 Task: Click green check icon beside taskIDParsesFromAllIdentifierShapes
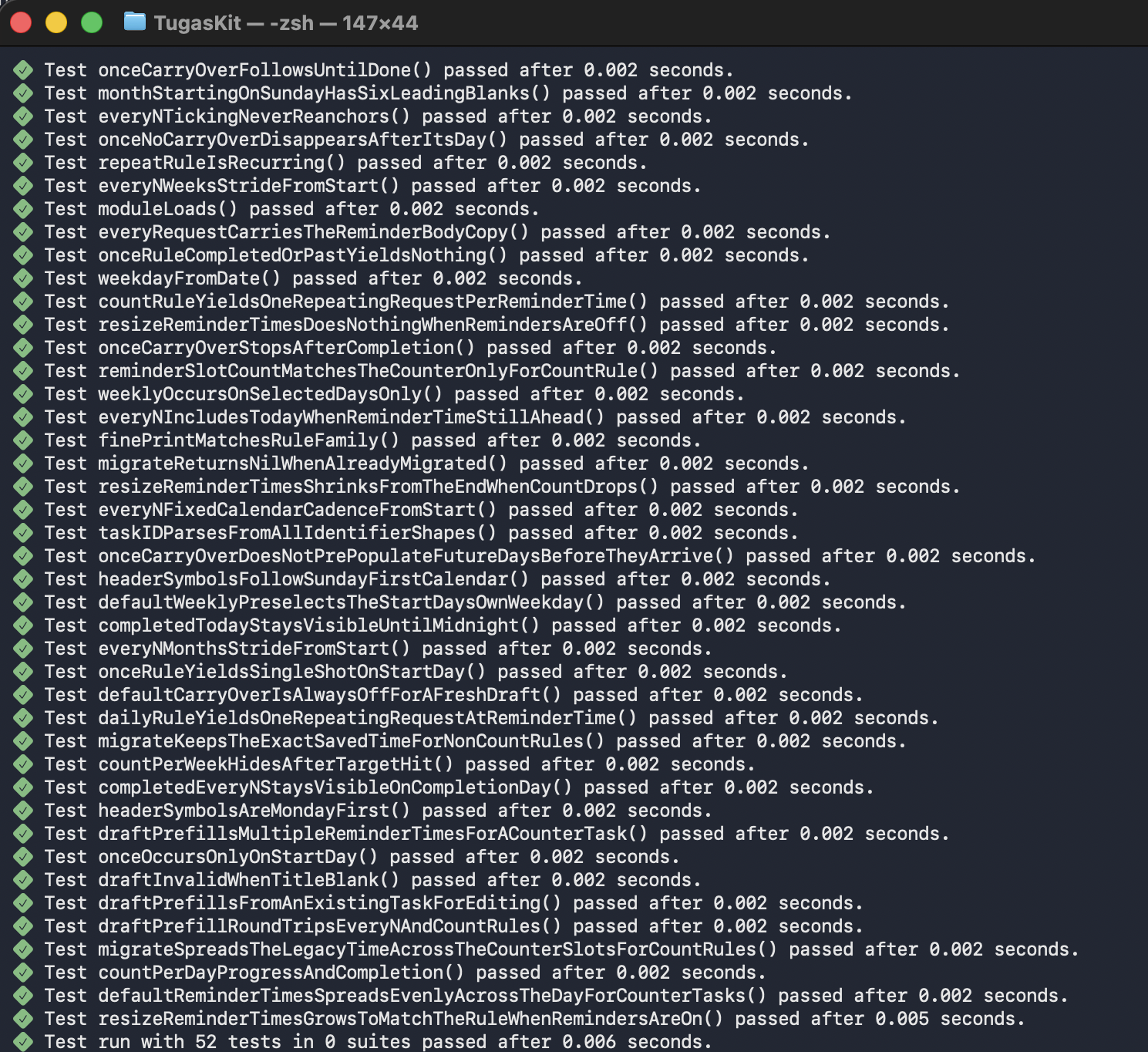(23, 533)
